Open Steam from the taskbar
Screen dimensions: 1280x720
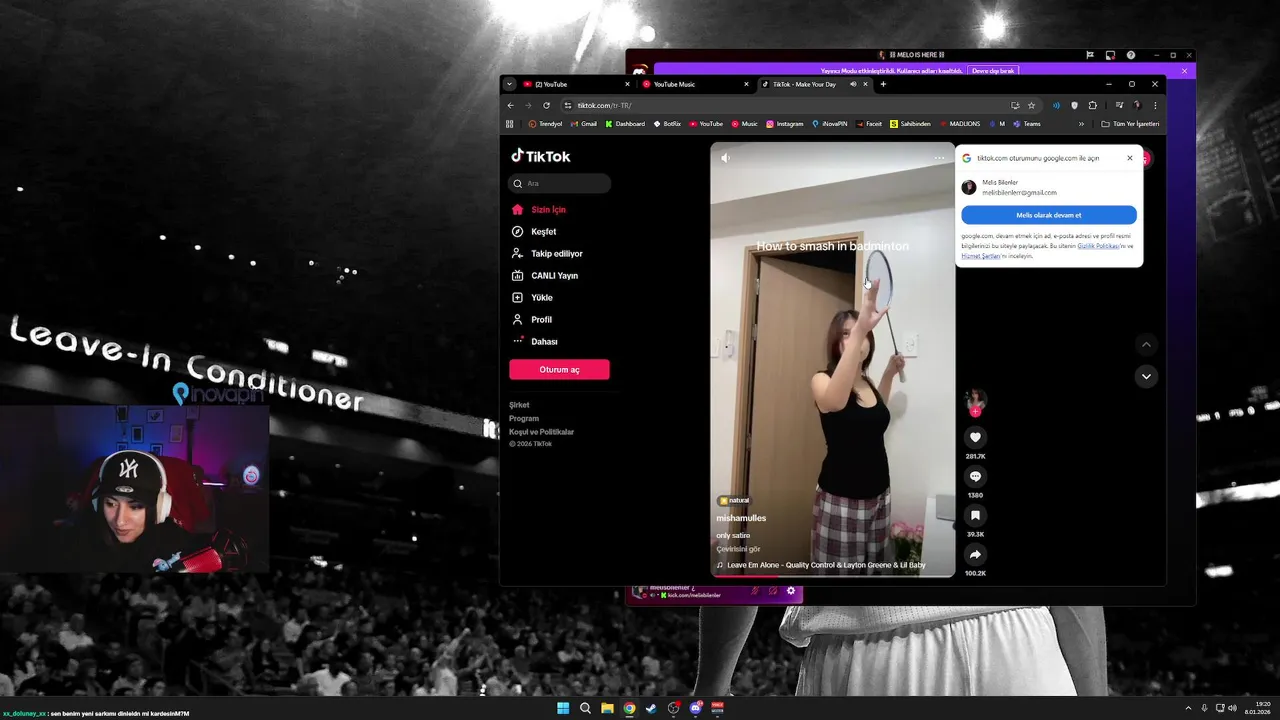[x=651, y=708]
